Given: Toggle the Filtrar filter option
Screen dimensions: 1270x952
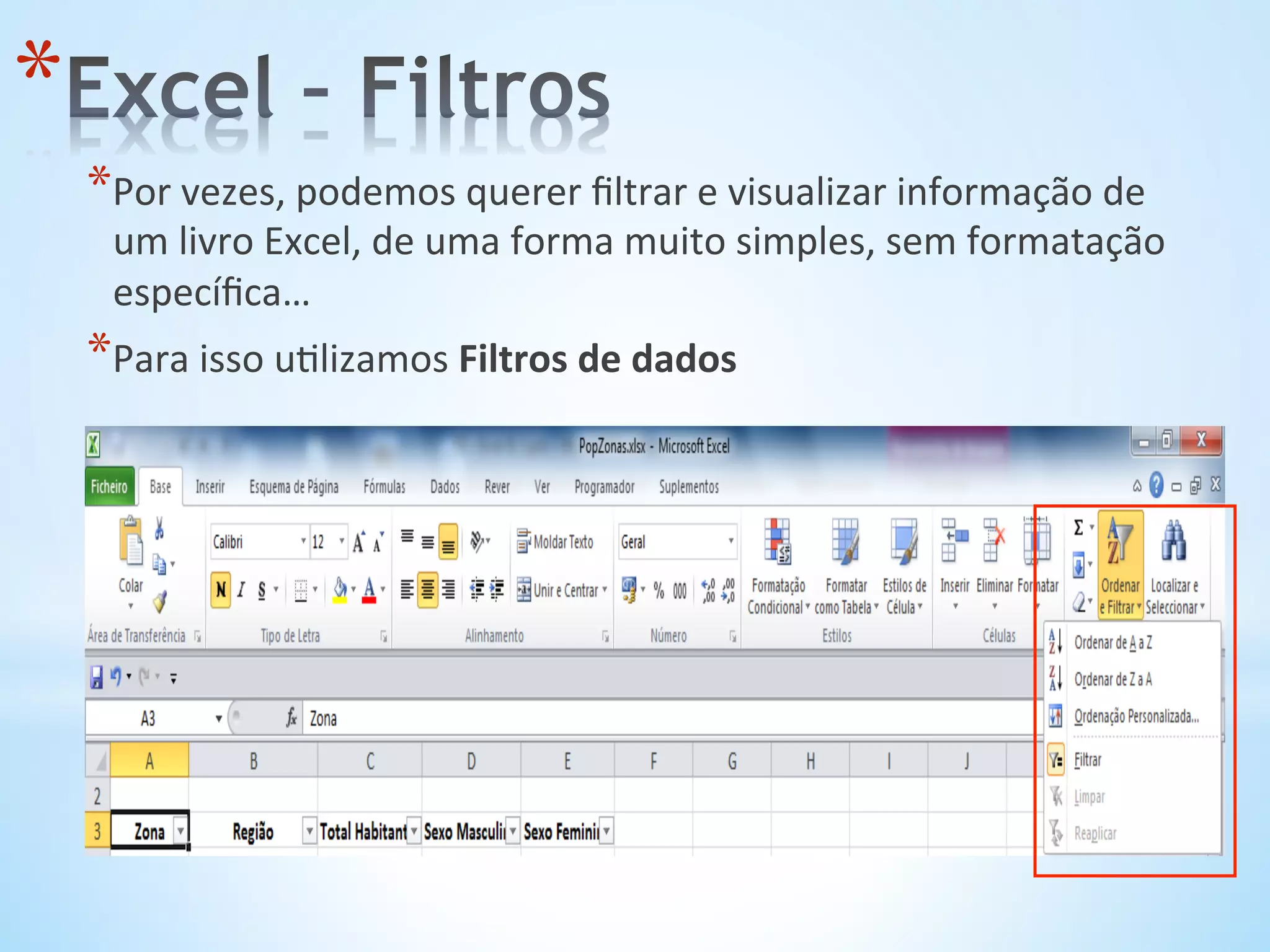Looking at the screenshot, I should tap(1132, 759).
